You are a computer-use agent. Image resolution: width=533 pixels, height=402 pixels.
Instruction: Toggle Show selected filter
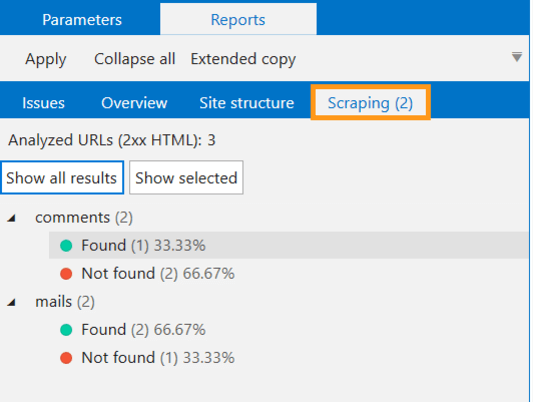click(186, 177)
